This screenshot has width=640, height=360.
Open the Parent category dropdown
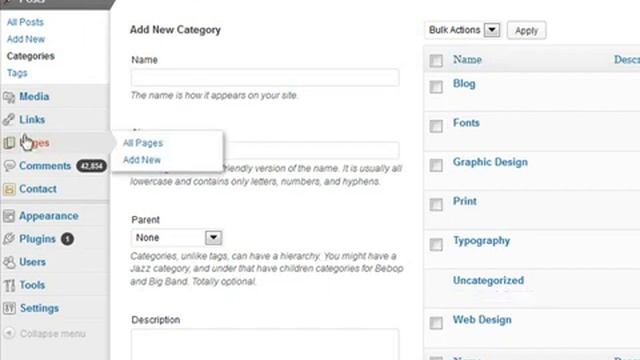(177, 238)
